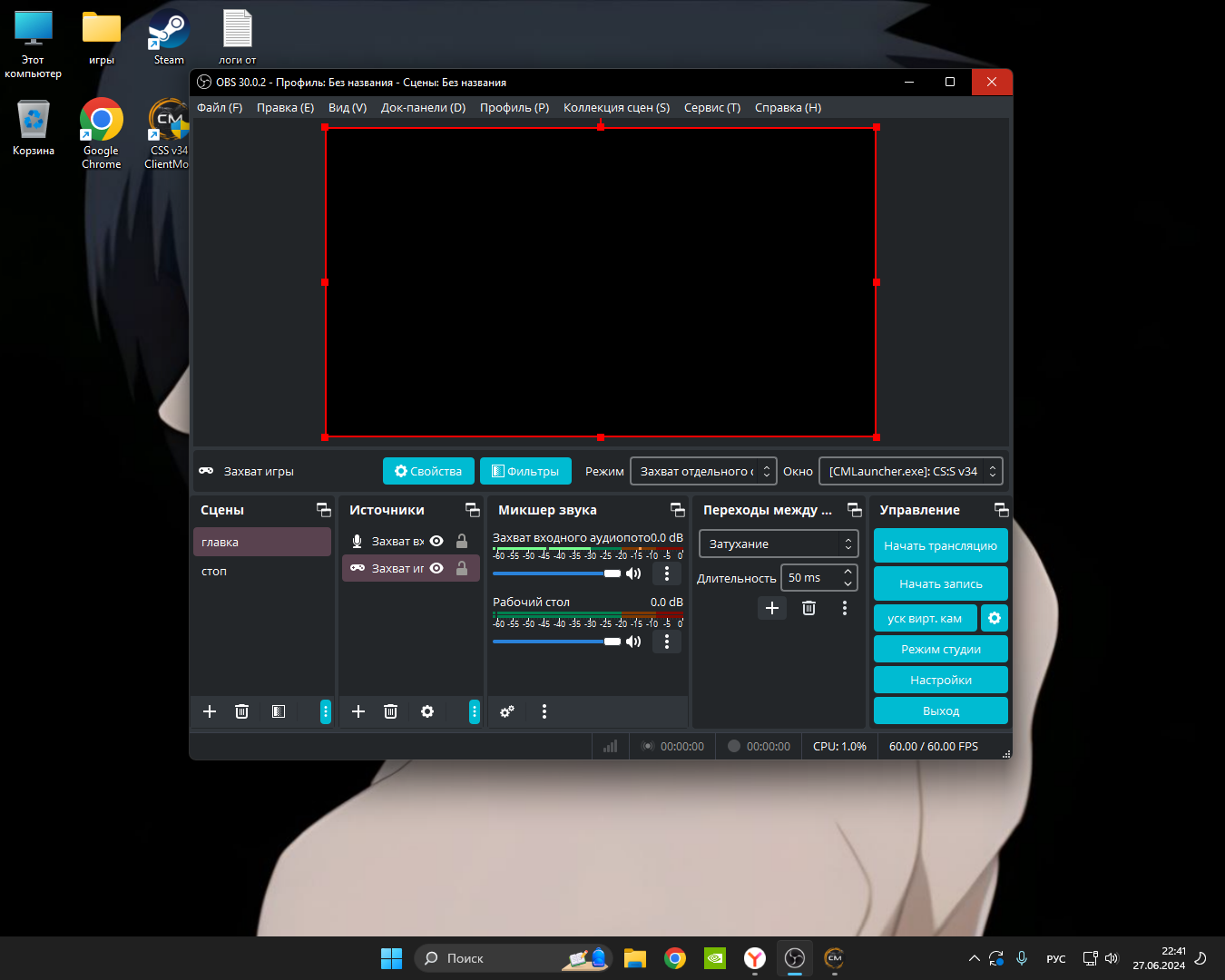This screenshot has height=980, width=1225.
Task: Open scene filters icon in Scenes panel
Action: click(279, 711)
